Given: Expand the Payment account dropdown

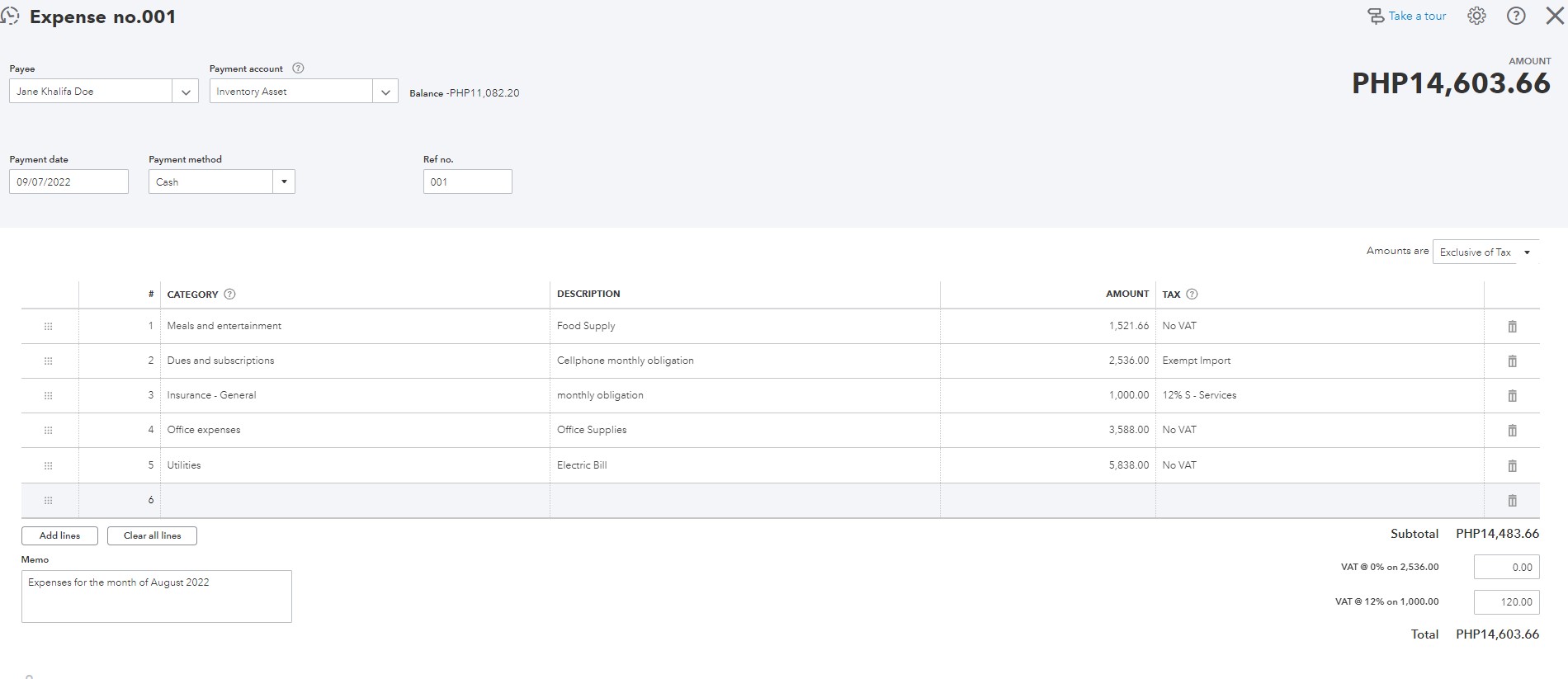Looking at the screenshot, I should (x=385, y=92).
